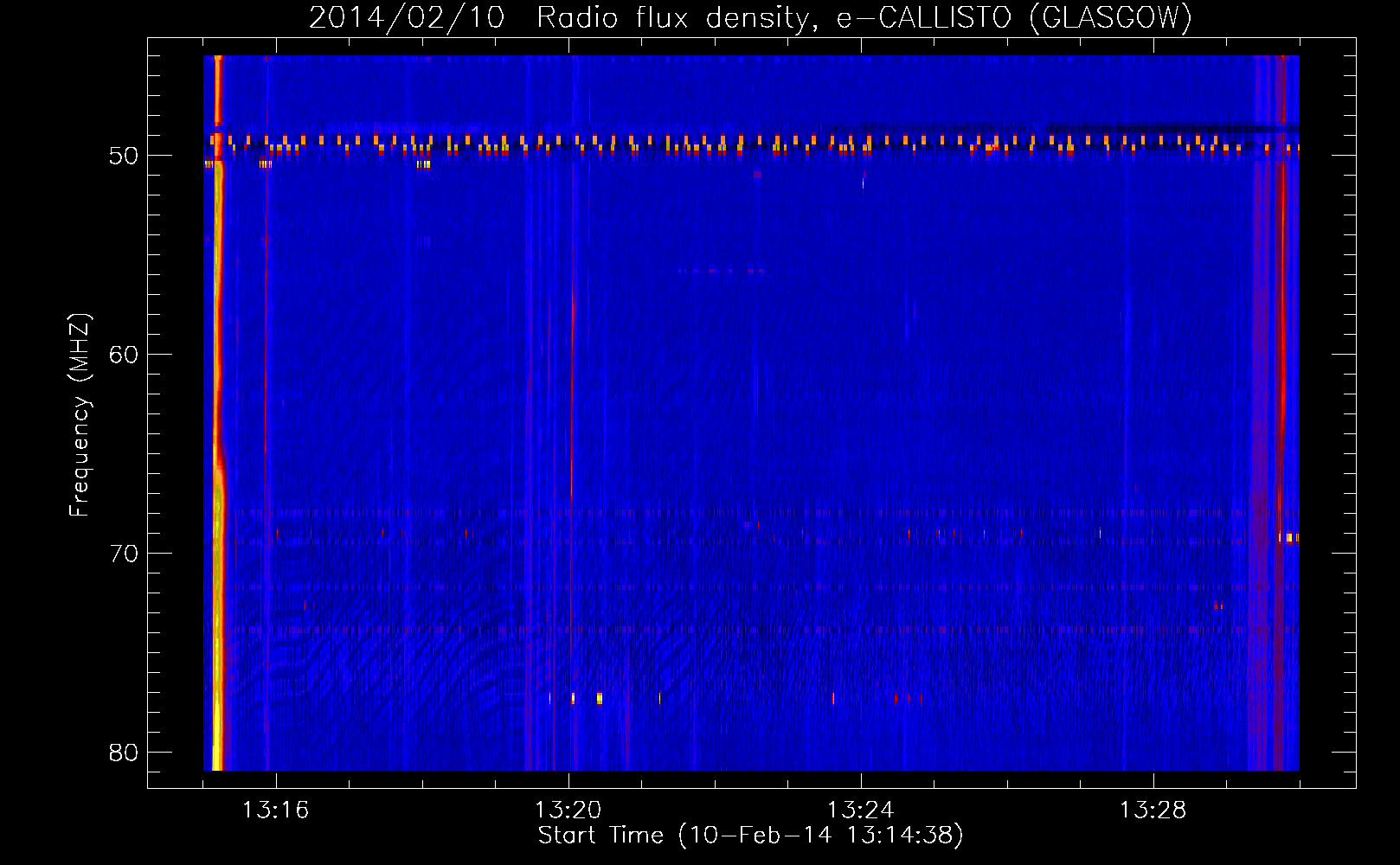This screenshot has width=1400, height=865.
Task: Click the '13:16' time tick label
Action: (275, 811)
